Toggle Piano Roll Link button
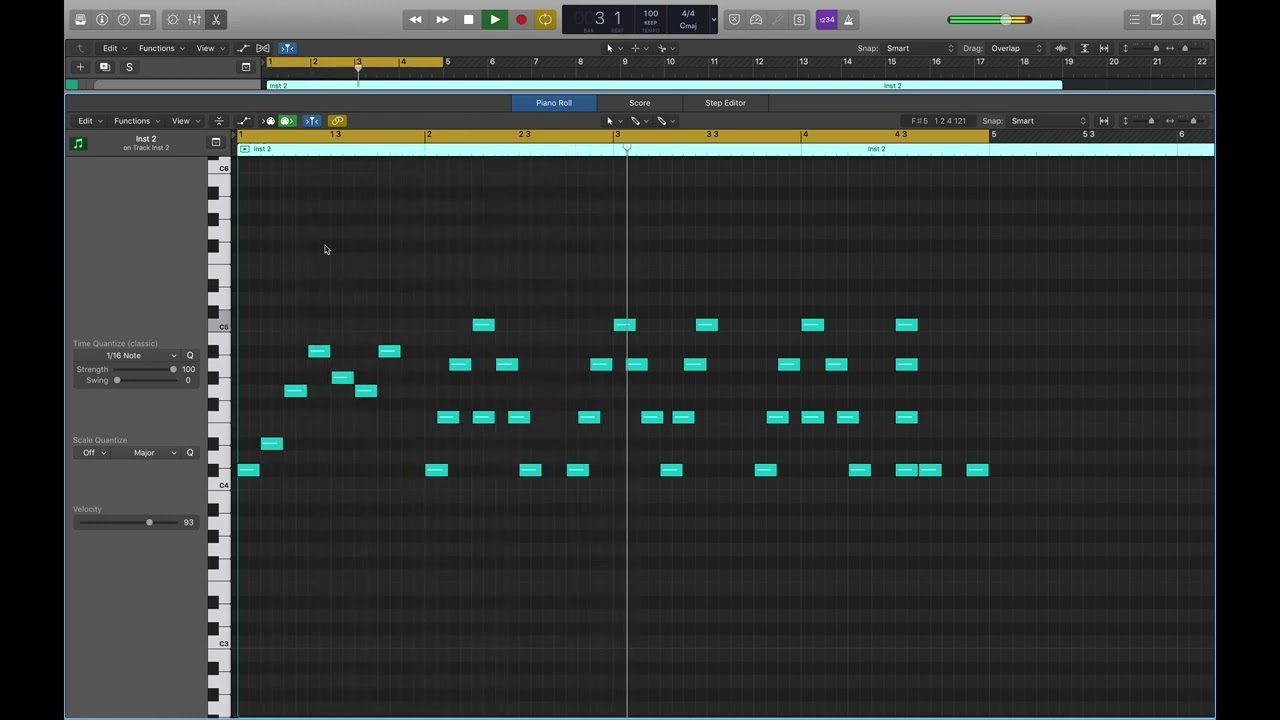The height and width of the screenshot is (720, 1280). pos(337,121)
